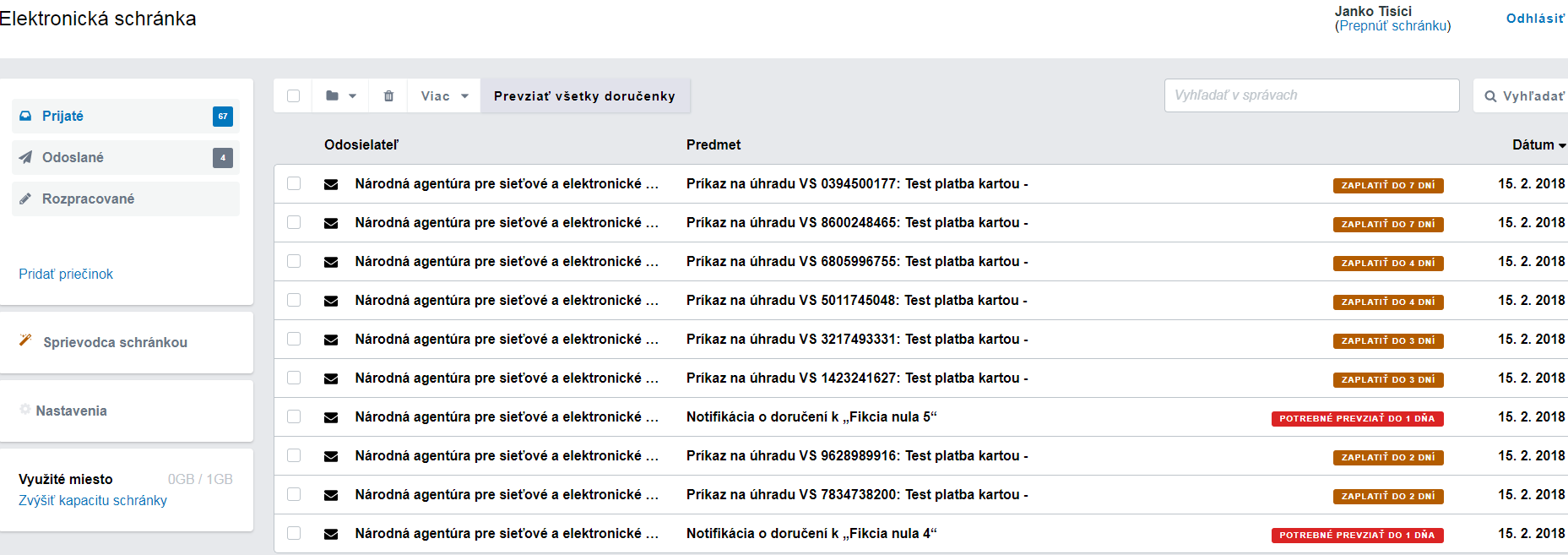Open Sprievodca schránkou guide
Viewport: 1568px width, 555px height.
pyautogui.click(x=115, y=342)
